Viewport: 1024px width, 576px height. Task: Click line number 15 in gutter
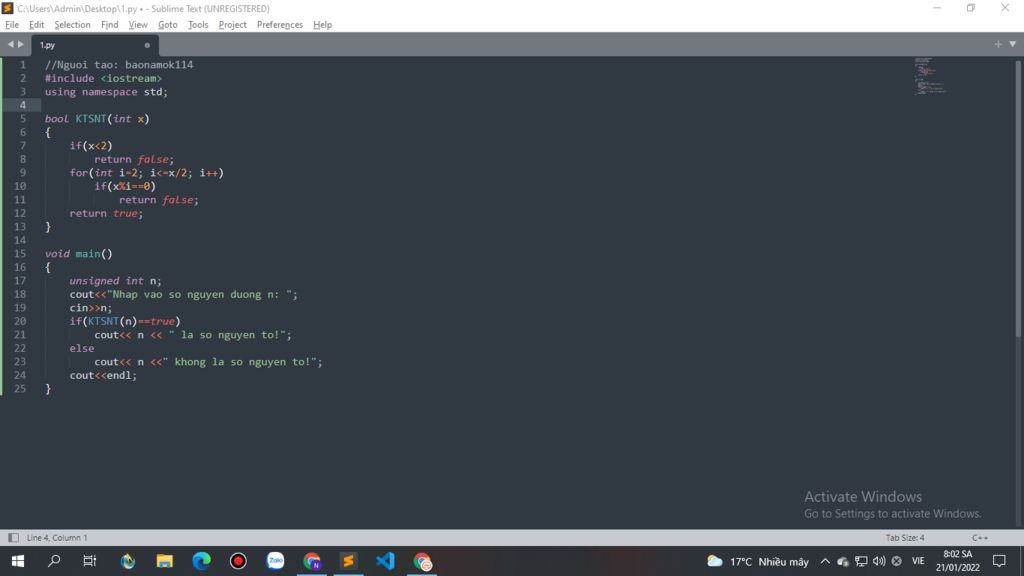[20, 254]
